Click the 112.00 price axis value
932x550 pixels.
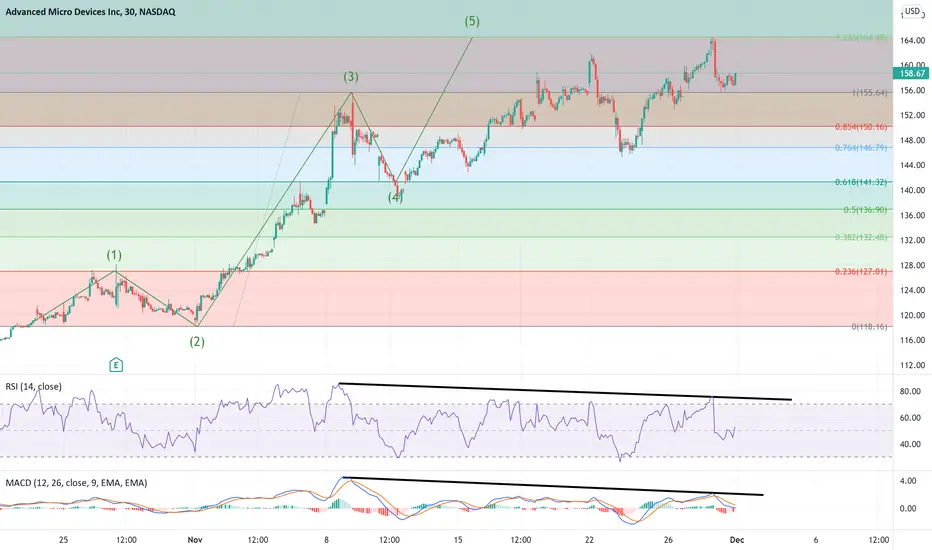[912, 365]
